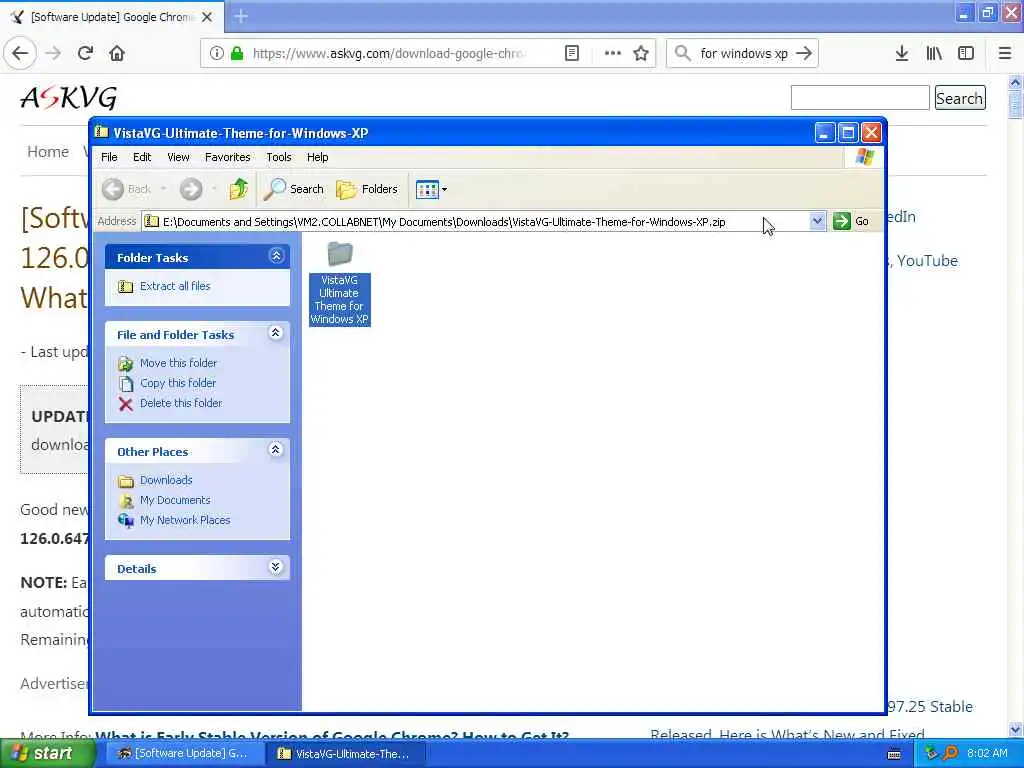Click Extract all files
The image size is (1024, 768).
pyautogui.click(x=175, y=286)
